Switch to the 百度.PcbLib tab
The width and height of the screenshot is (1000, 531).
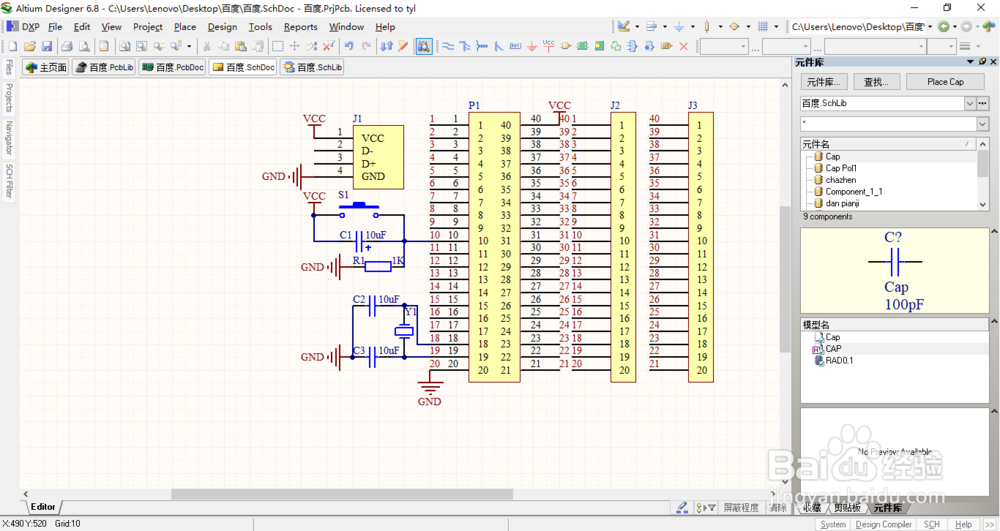[x=104, y=67]
